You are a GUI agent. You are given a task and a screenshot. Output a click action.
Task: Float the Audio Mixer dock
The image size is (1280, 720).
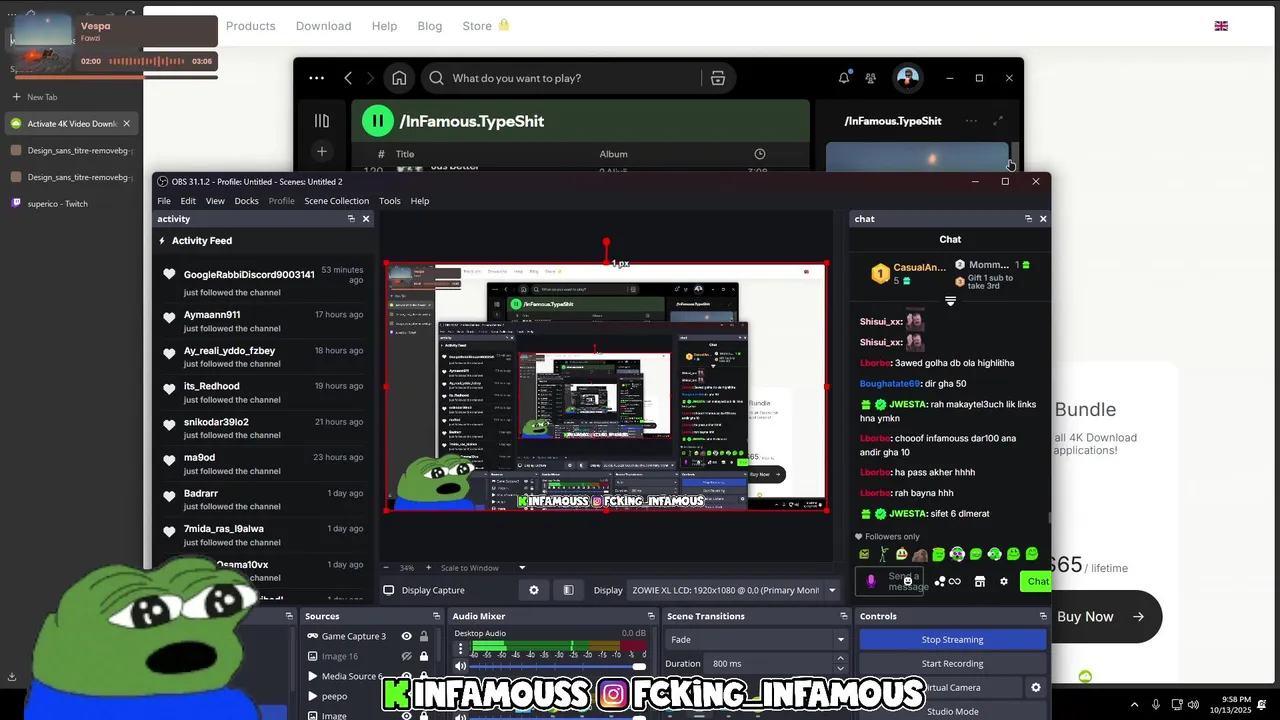(650, 616)
